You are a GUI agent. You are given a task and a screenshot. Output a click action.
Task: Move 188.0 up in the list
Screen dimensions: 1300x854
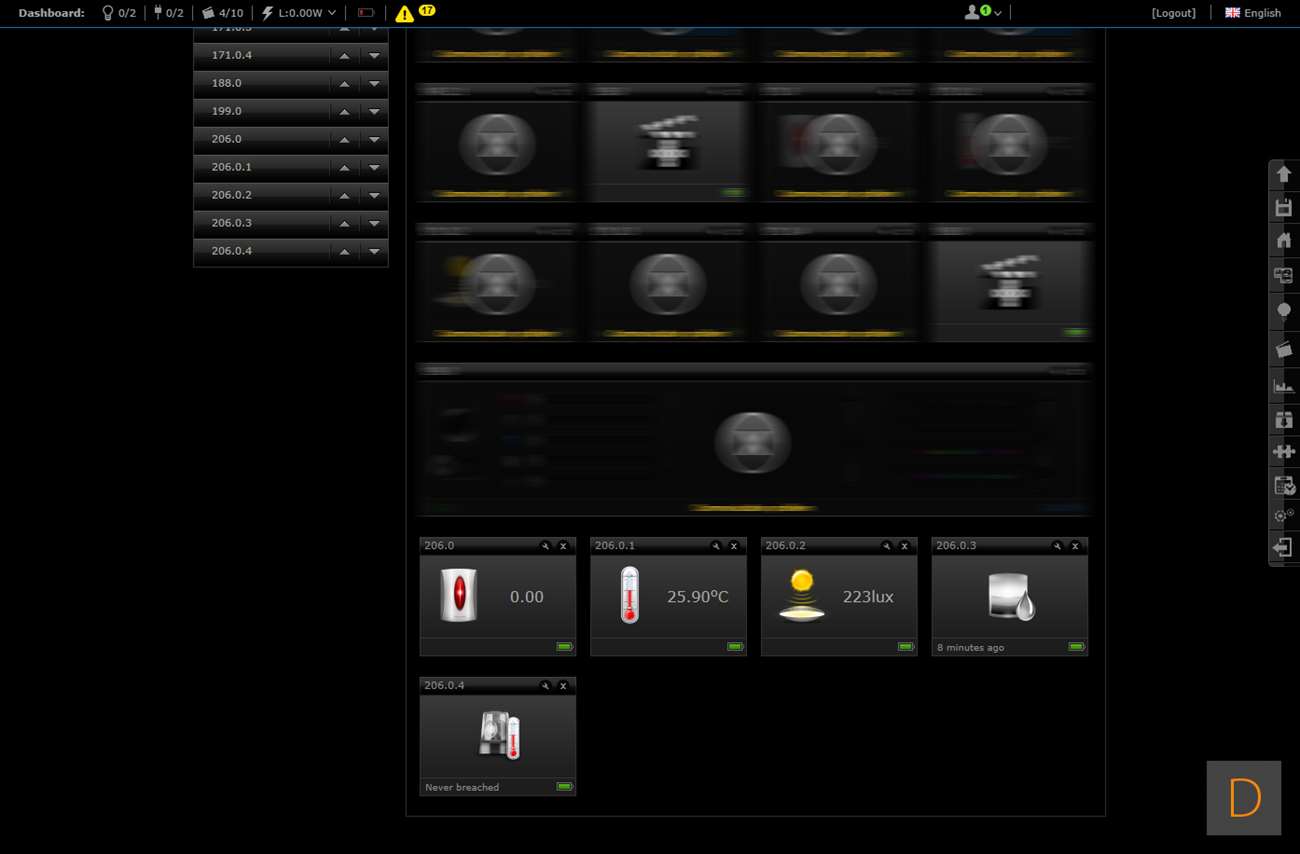[344, 84]
